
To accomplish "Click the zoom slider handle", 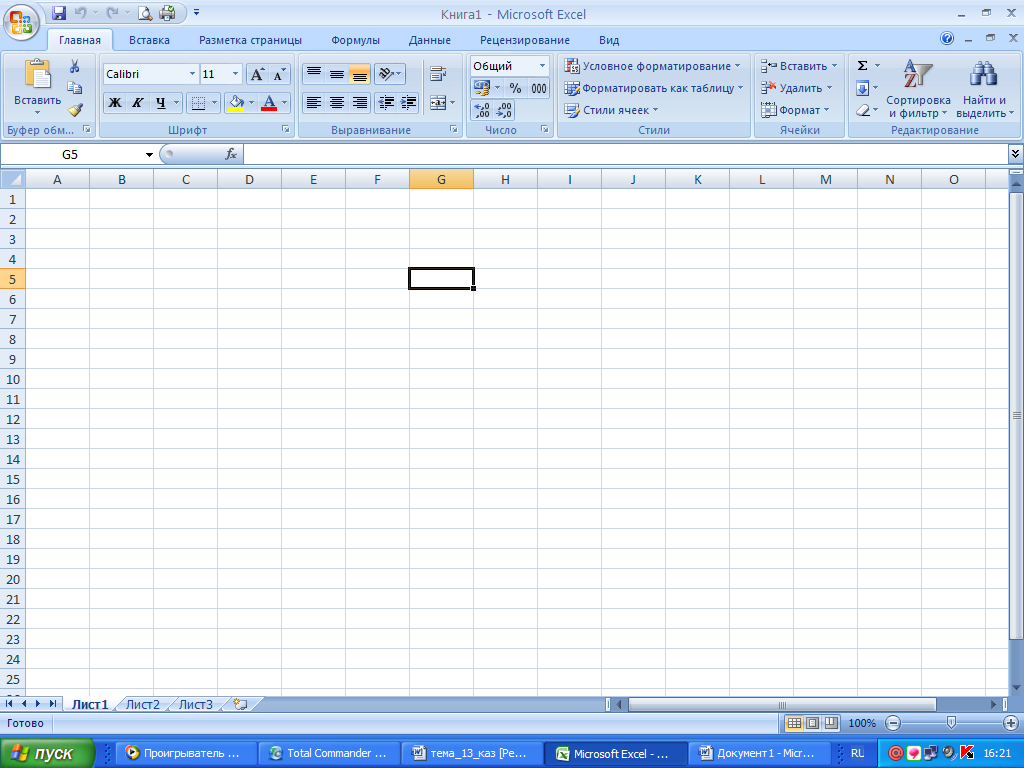I will pyautogui.click(x=952, y=723).
